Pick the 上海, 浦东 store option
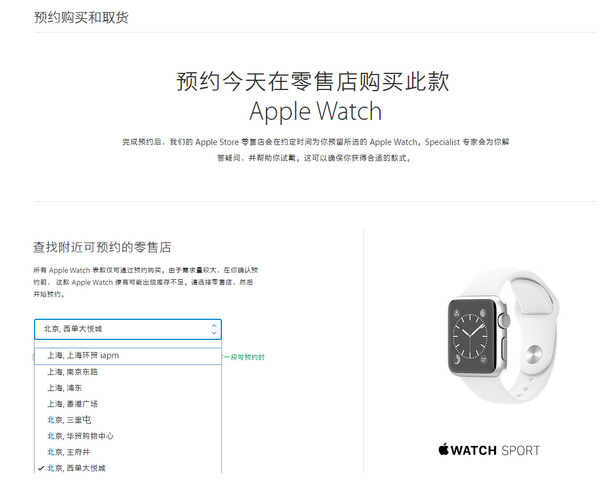 click(x=128, y=388)
